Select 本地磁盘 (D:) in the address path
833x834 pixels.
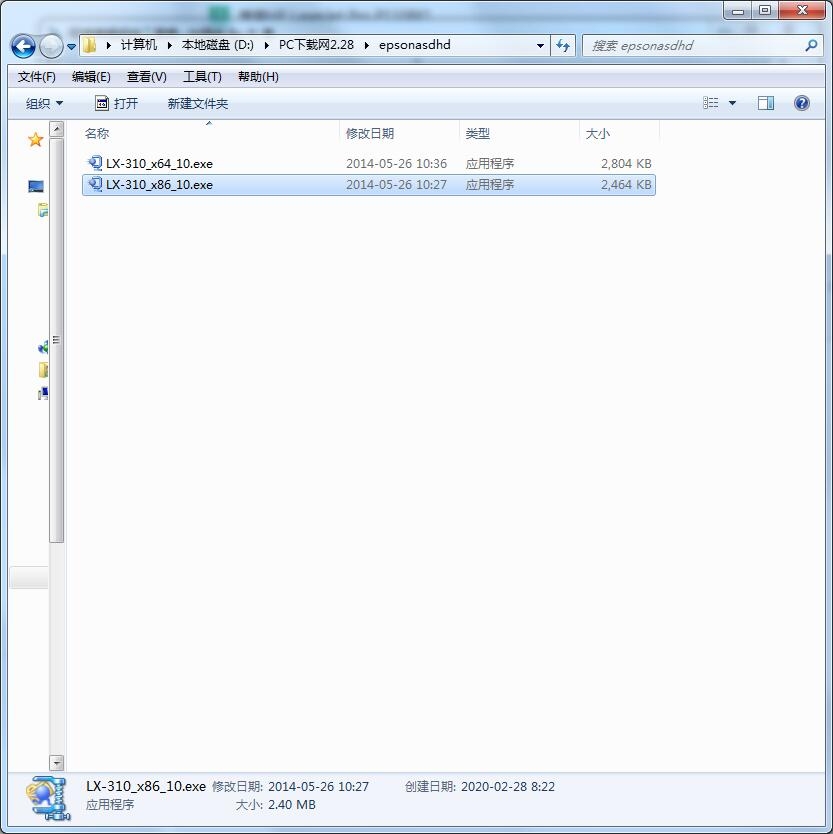tap(218, 45)
